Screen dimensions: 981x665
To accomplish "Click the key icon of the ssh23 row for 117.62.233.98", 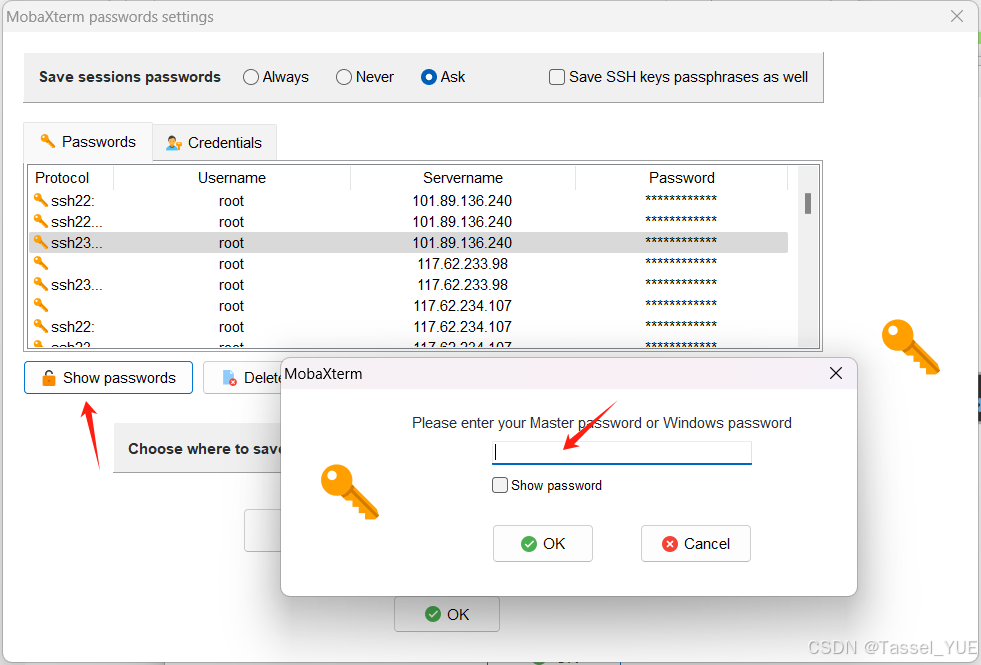I will 41,284.
